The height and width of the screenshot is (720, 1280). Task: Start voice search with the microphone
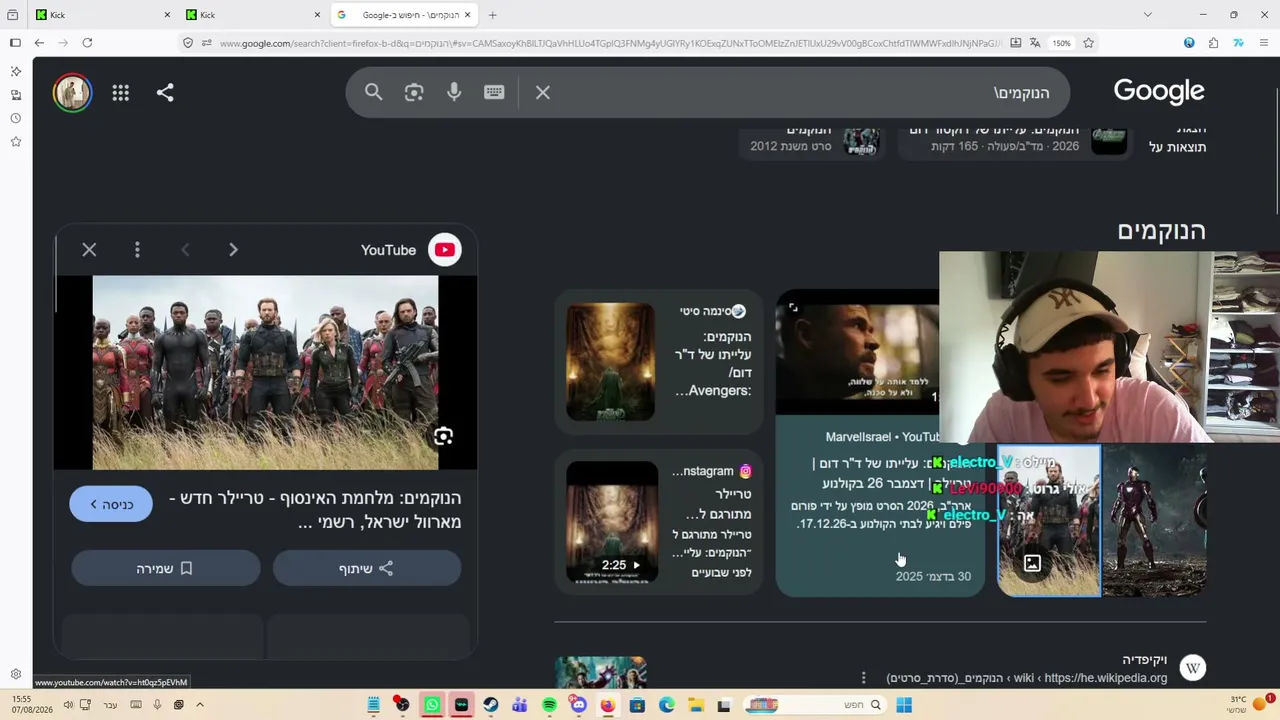[x=454, y=92]
